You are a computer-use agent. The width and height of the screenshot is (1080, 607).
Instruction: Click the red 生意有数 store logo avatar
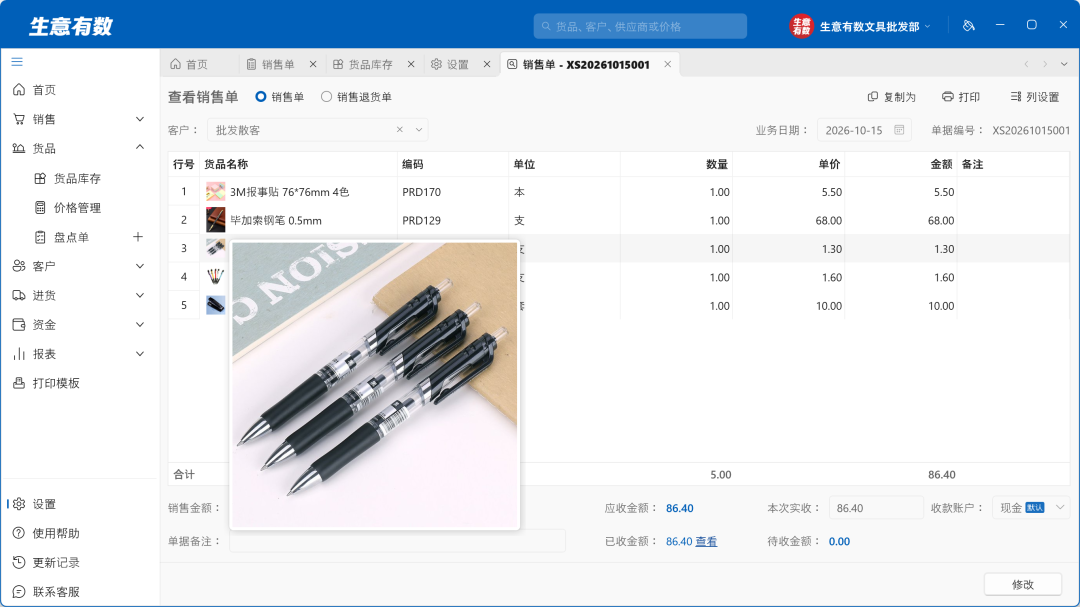(x=801, y=26)
